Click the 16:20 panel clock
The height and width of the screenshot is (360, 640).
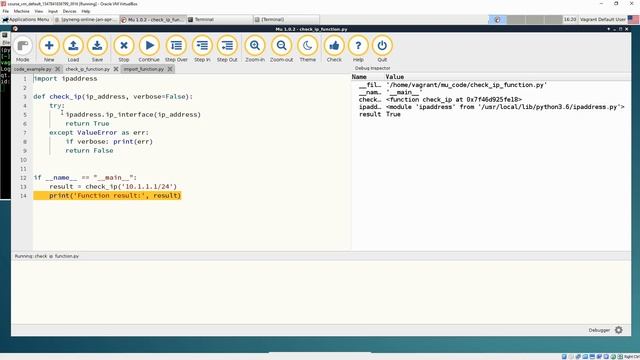[570, 19]
